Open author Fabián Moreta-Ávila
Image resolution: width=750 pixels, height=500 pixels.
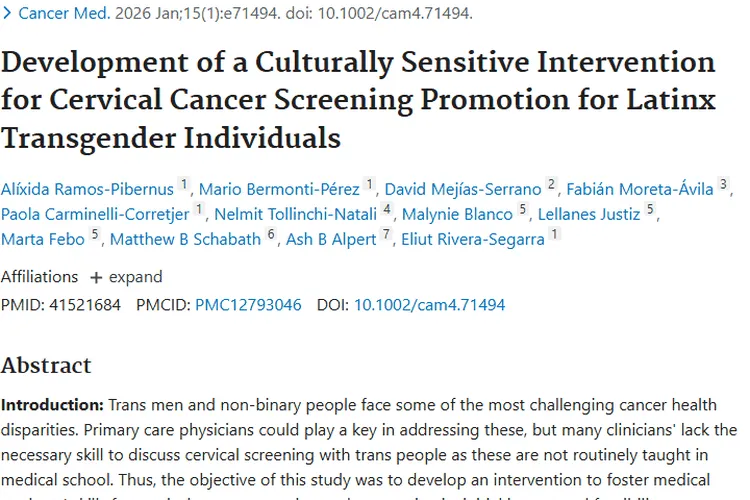(x=639, y=189)
